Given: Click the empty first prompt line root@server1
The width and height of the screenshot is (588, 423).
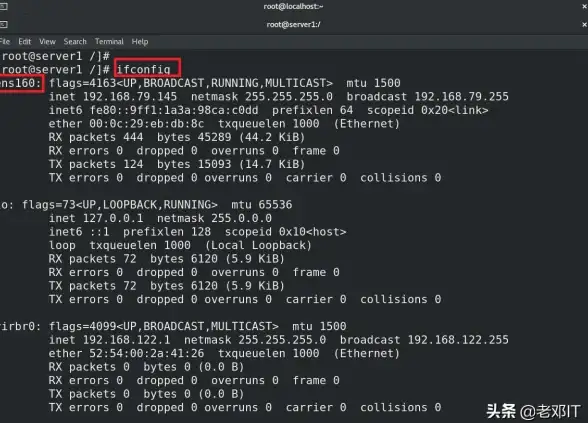Looking at the screenshot, I should click(x=55, y=56).
